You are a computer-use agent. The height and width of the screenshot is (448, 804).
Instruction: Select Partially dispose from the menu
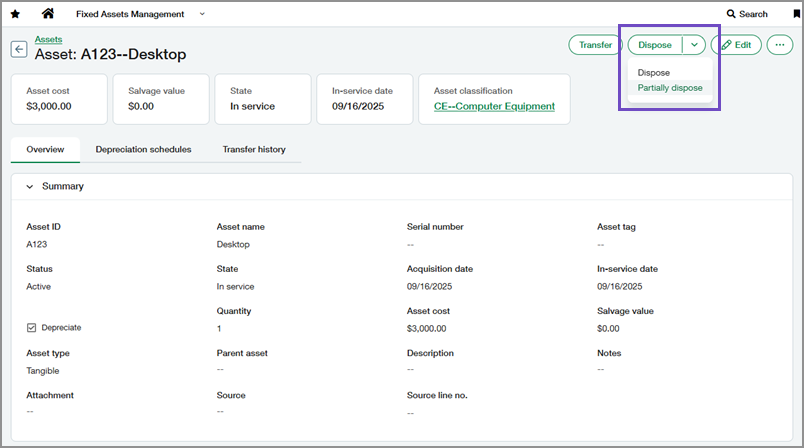pos(670,88)
